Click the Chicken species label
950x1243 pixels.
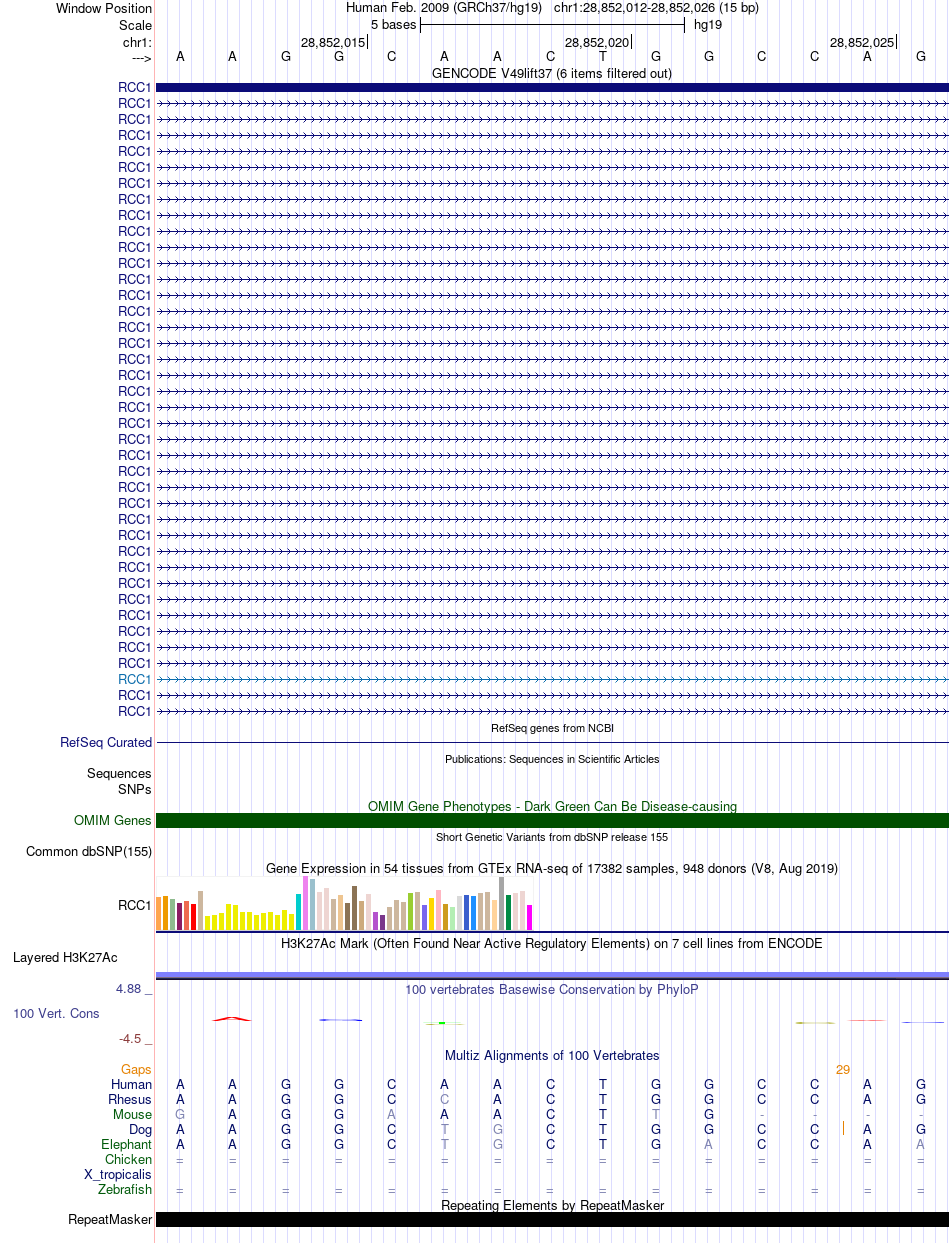pos(129,1160)
